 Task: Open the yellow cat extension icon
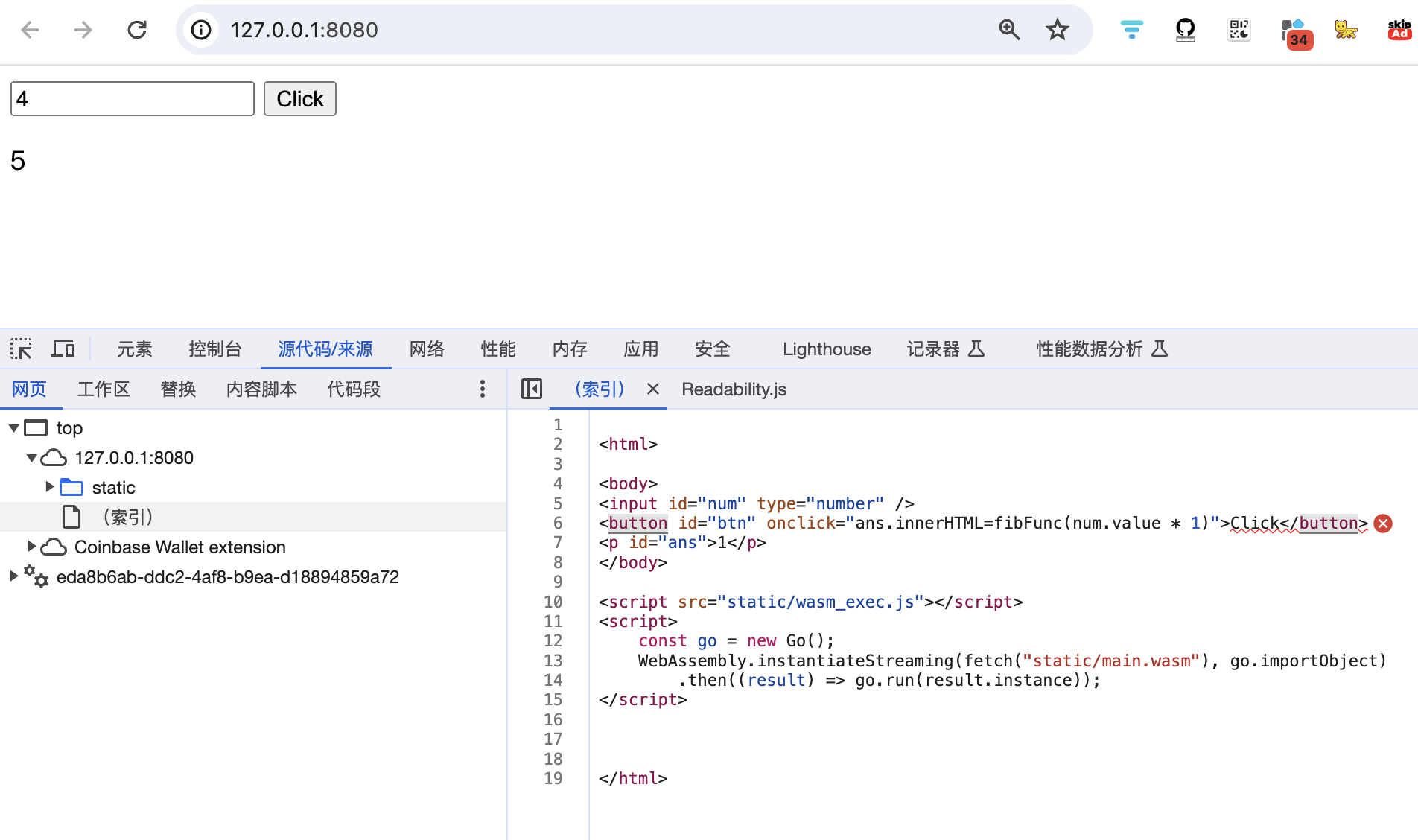[x=1346, y=30]
